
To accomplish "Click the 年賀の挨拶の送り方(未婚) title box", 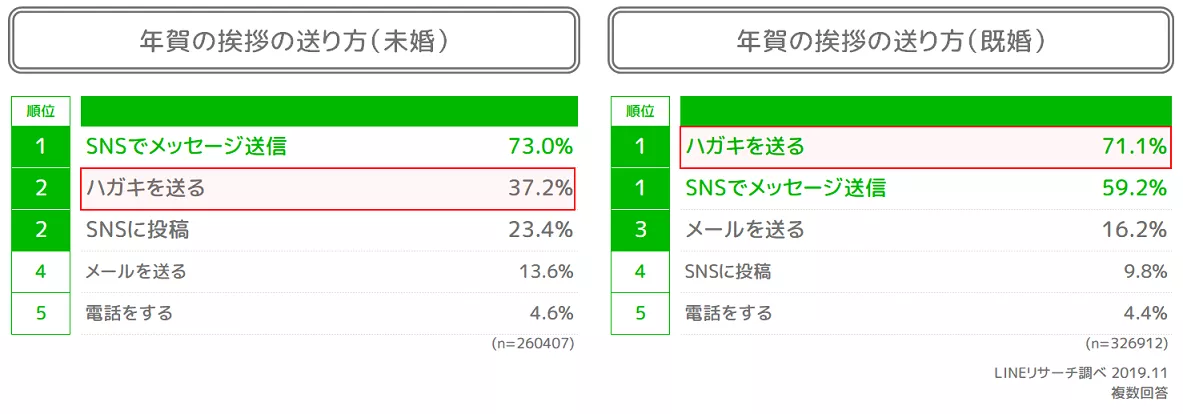I will coord(293,41).
